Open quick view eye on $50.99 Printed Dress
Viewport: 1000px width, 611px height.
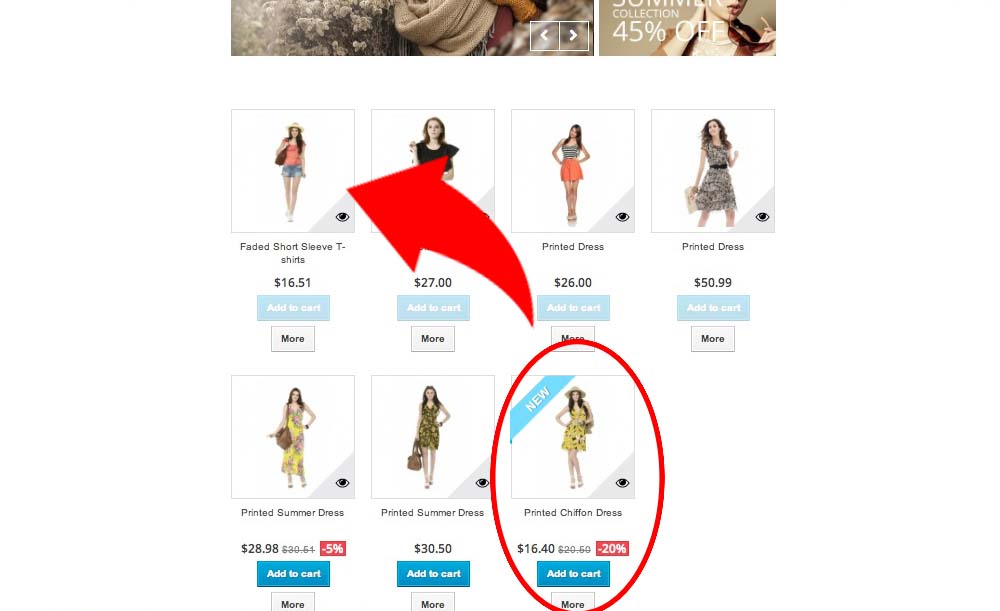coord(762,217)
